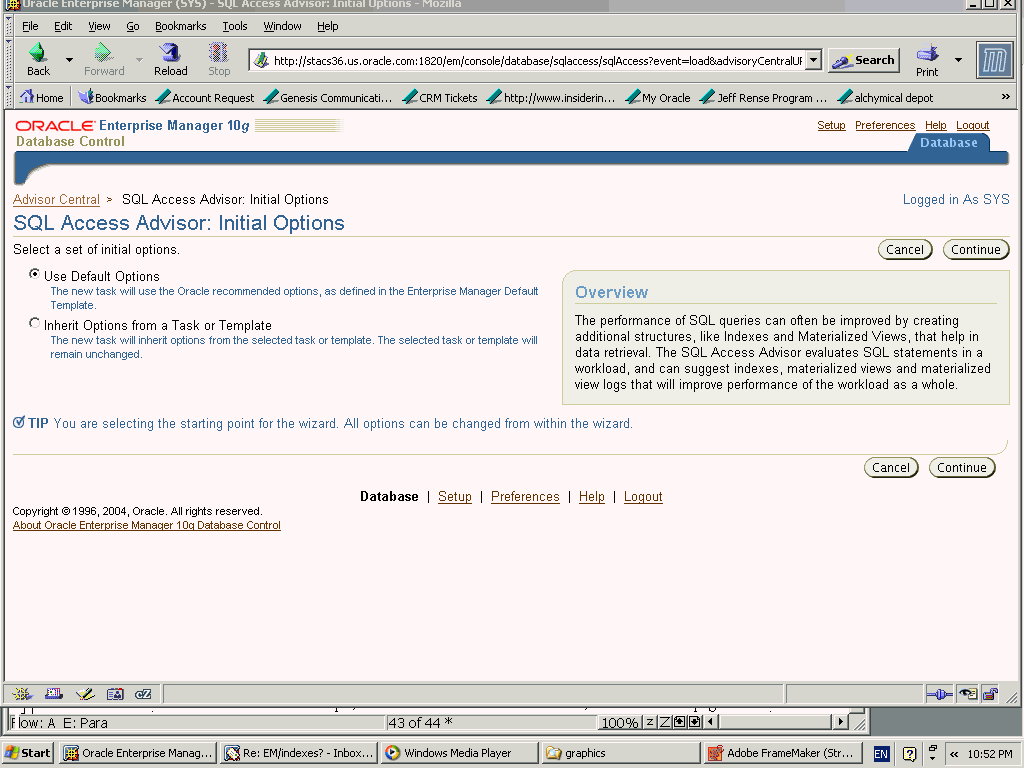1024x768 pixels.
Task: Click the Home bookmark icon
Action: (x=27, y=98)
